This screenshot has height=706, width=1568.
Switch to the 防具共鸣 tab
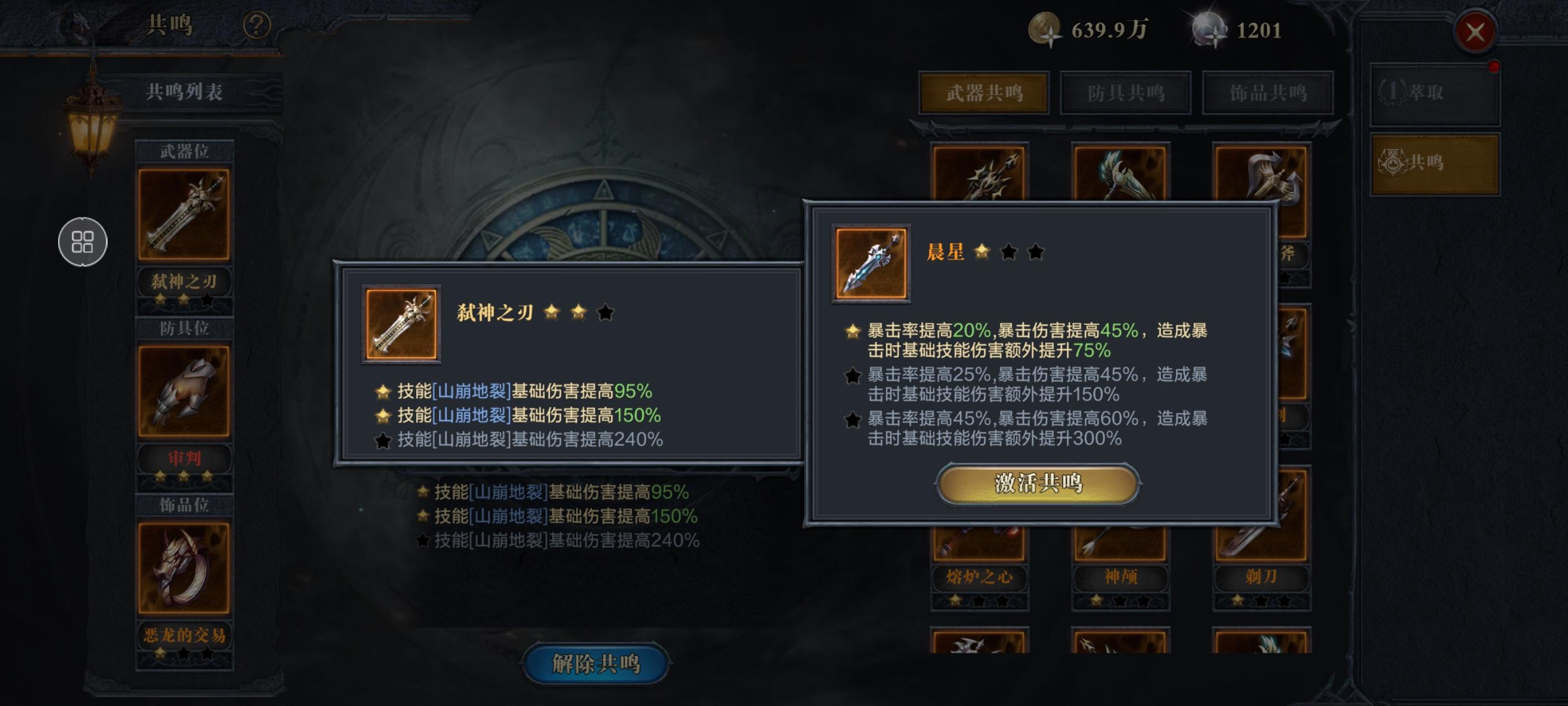[x=1126, y=92]
